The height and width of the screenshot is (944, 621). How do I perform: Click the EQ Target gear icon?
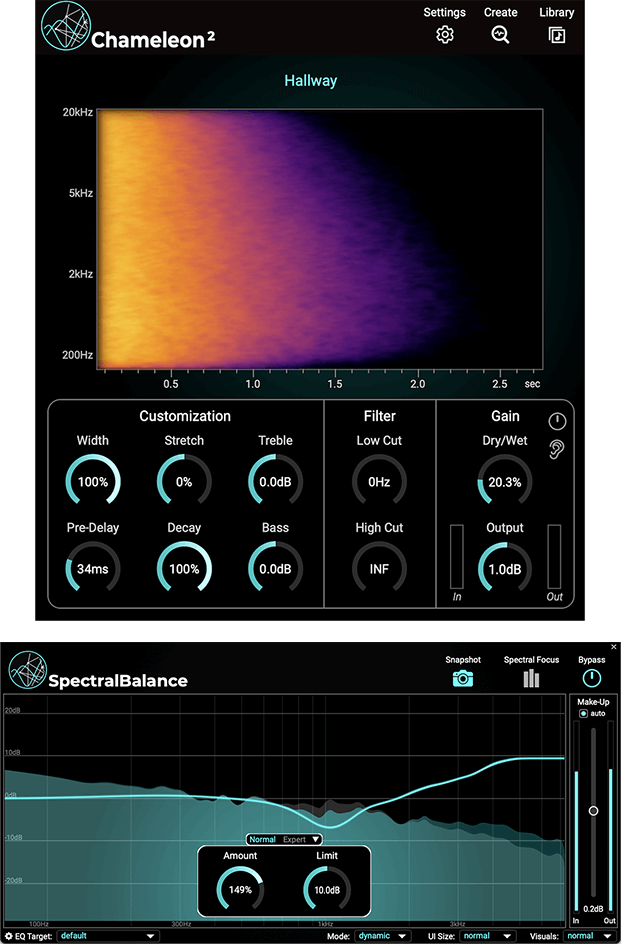(x=8, y=936)
